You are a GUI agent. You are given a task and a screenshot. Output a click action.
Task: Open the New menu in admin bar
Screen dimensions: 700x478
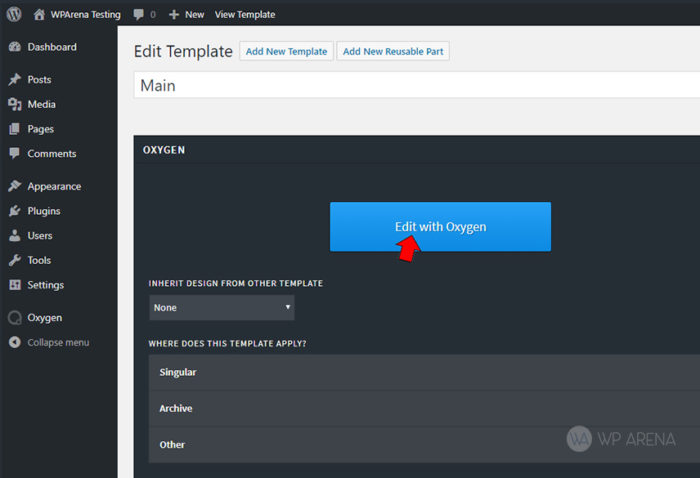pyautogui.click(x=195, y=15)
